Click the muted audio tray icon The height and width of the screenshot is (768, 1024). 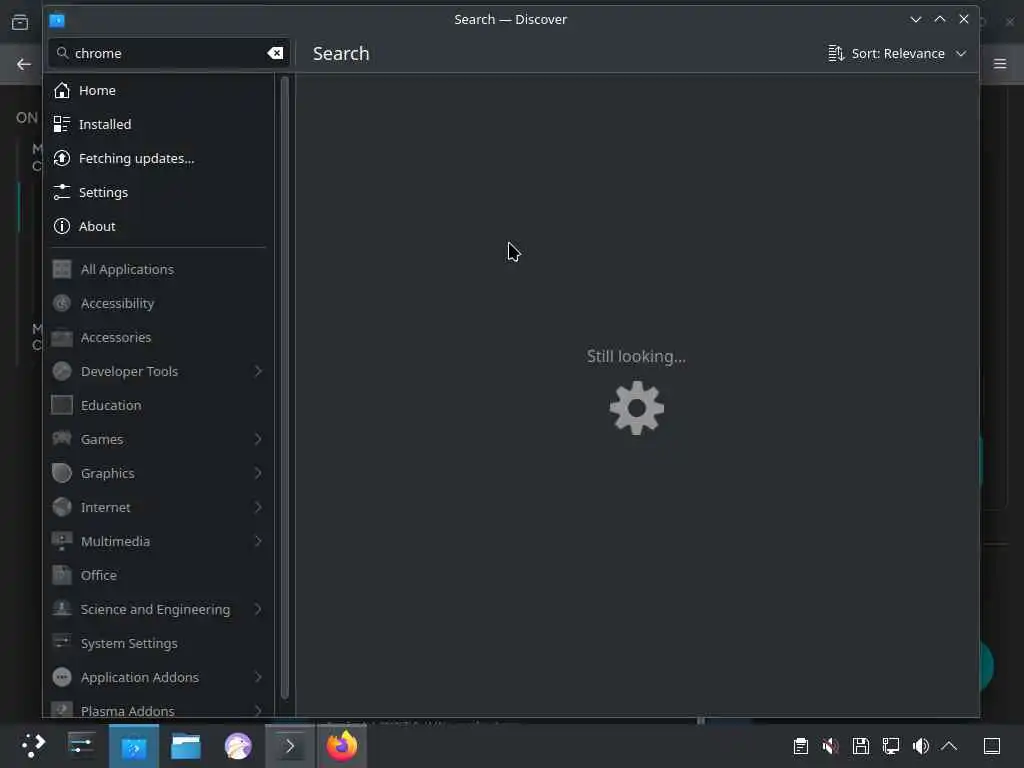pyautogui.click(x=830, y=746)
